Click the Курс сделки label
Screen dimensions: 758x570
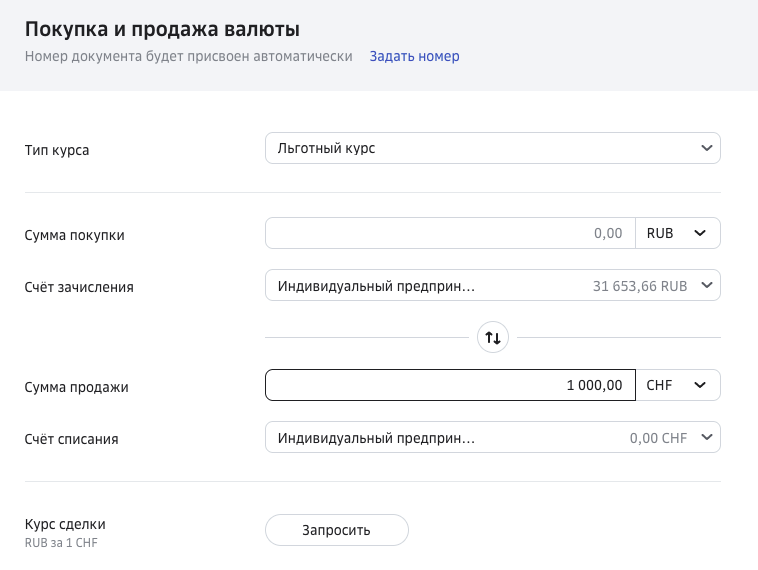point(65,524)
